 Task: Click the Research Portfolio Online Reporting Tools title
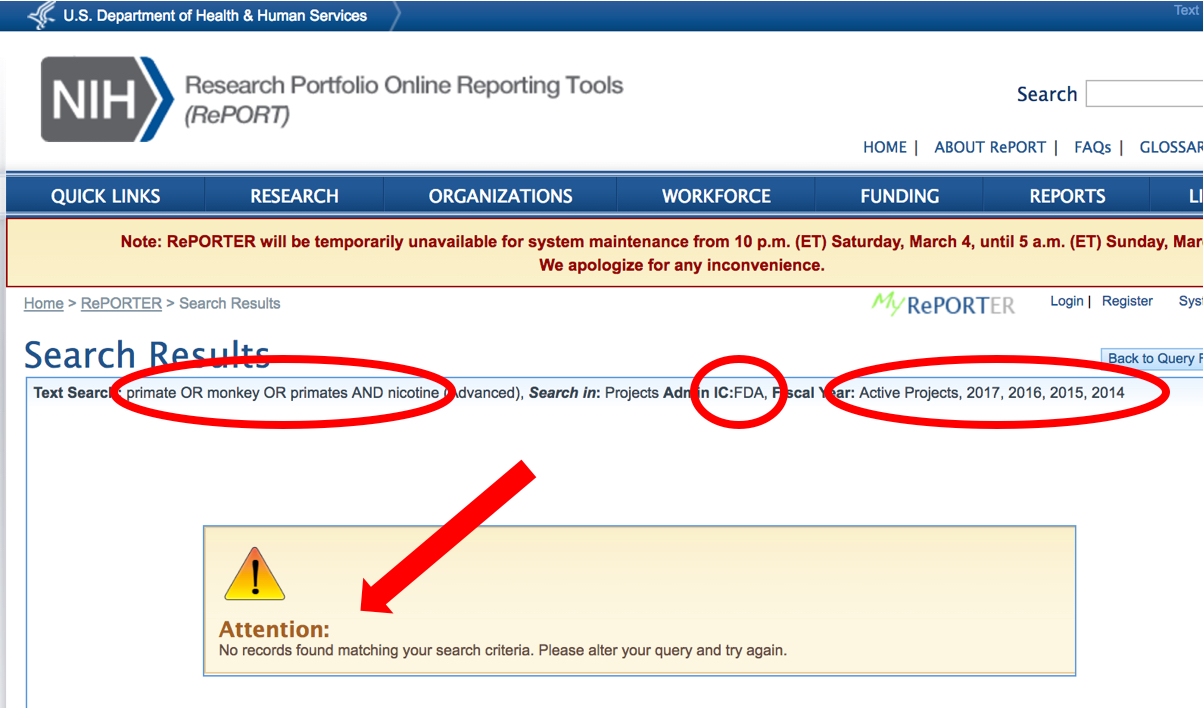click(x=404, y=86)
